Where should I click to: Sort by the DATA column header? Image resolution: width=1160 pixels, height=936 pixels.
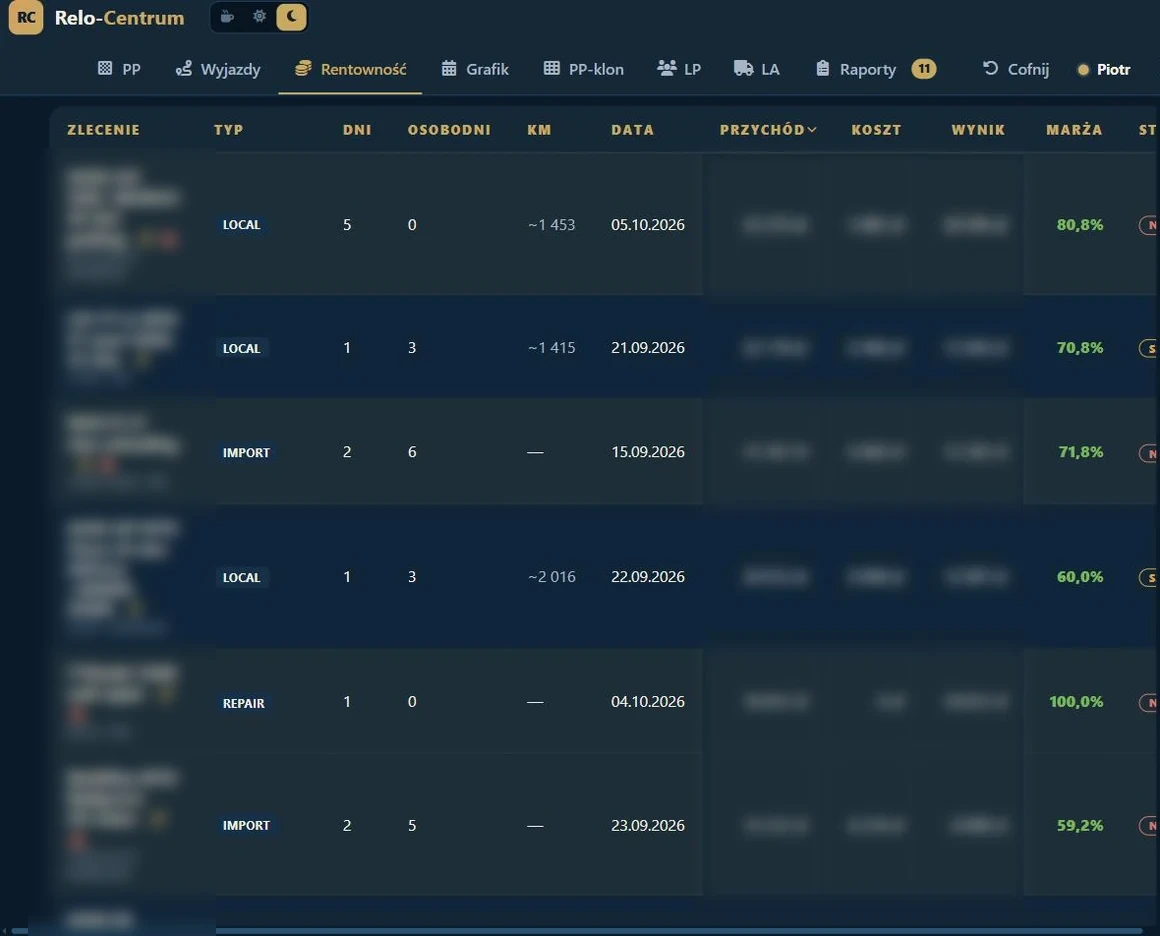(x=633, y=129)
